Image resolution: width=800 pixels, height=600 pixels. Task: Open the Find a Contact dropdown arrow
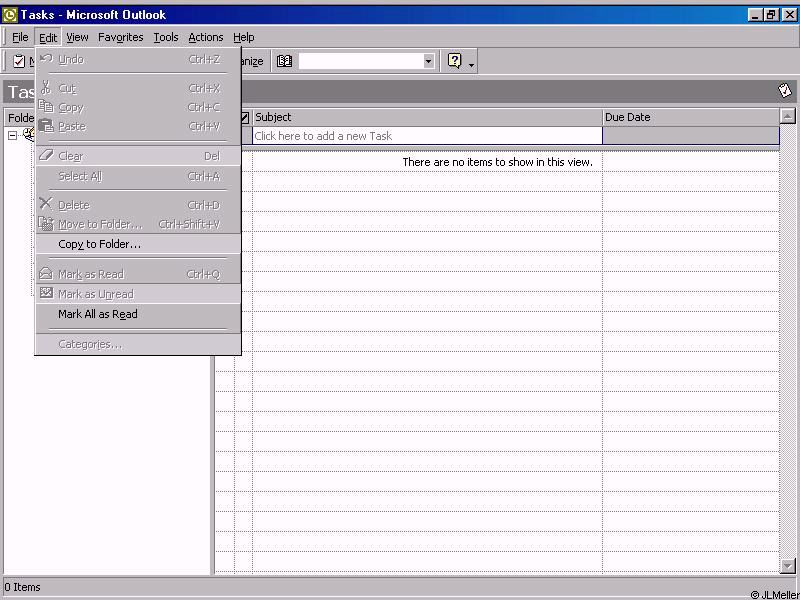[428, 61]
